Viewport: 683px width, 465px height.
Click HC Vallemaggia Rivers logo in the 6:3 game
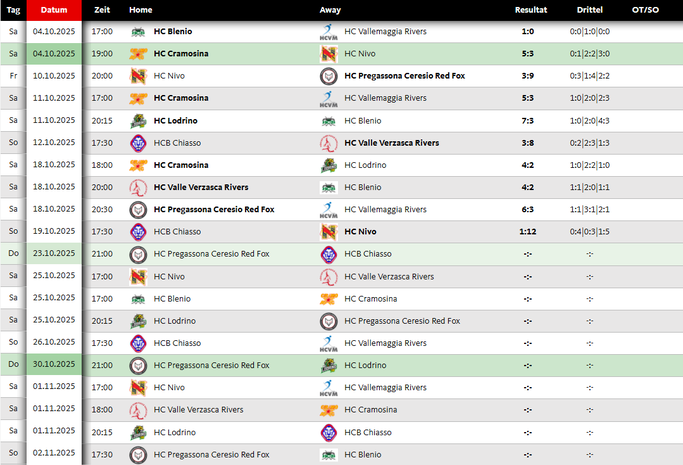327,210
